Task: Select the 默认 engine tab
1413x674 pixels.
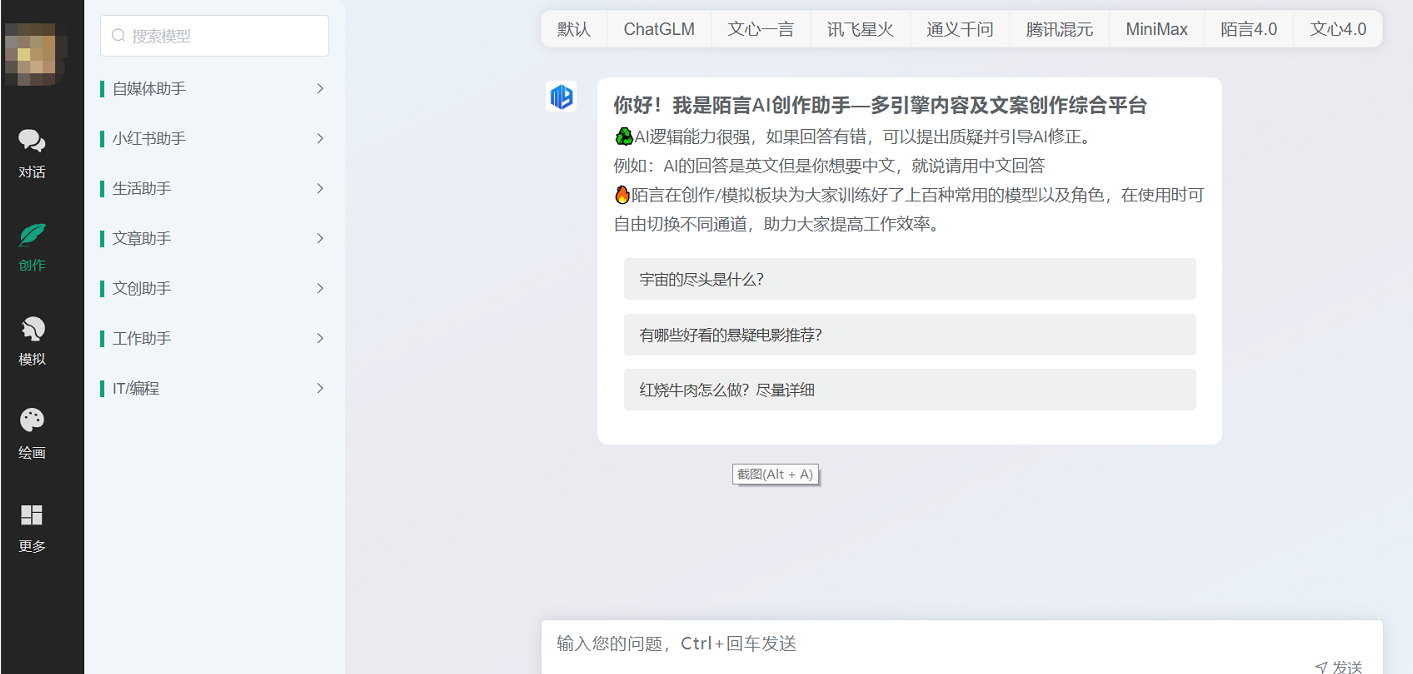Action: coord(574,29)
